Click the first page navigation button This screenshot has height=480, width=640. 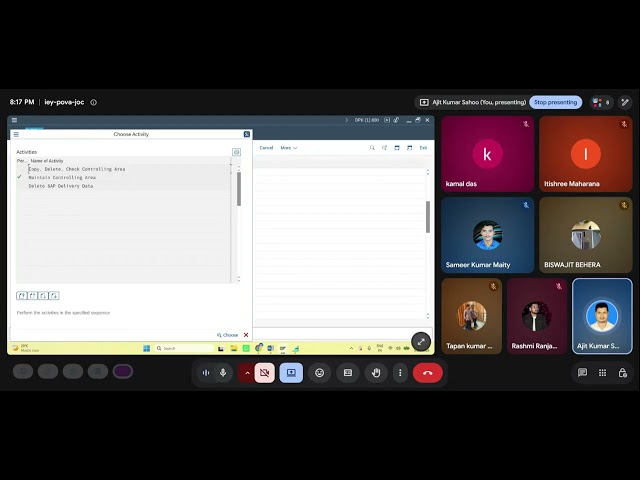[22, 296]
